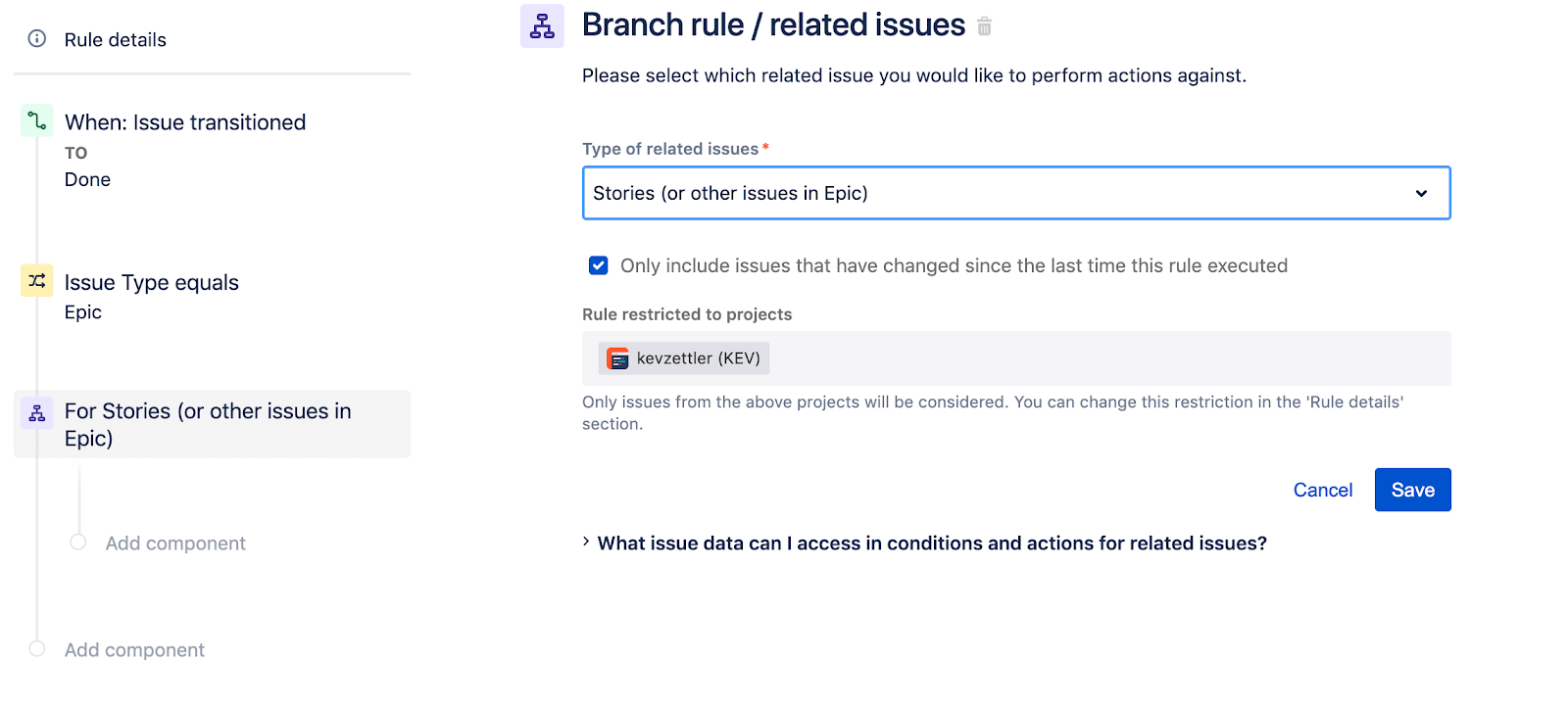Open the Type of related issues dropdown
This screenshot has height=710, width=1568.
[1016, 193]
